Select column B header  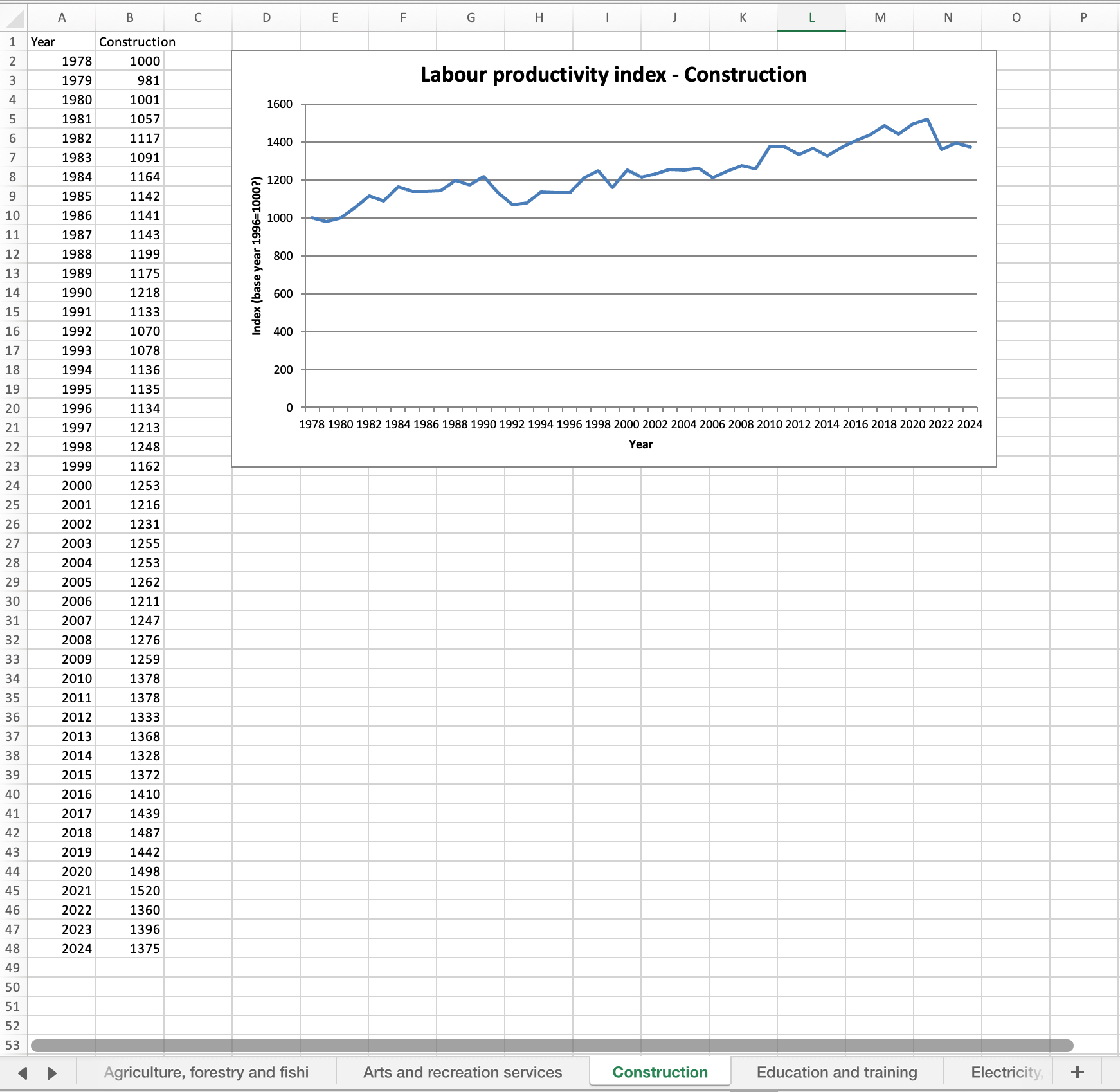click(x=130, y=18)
